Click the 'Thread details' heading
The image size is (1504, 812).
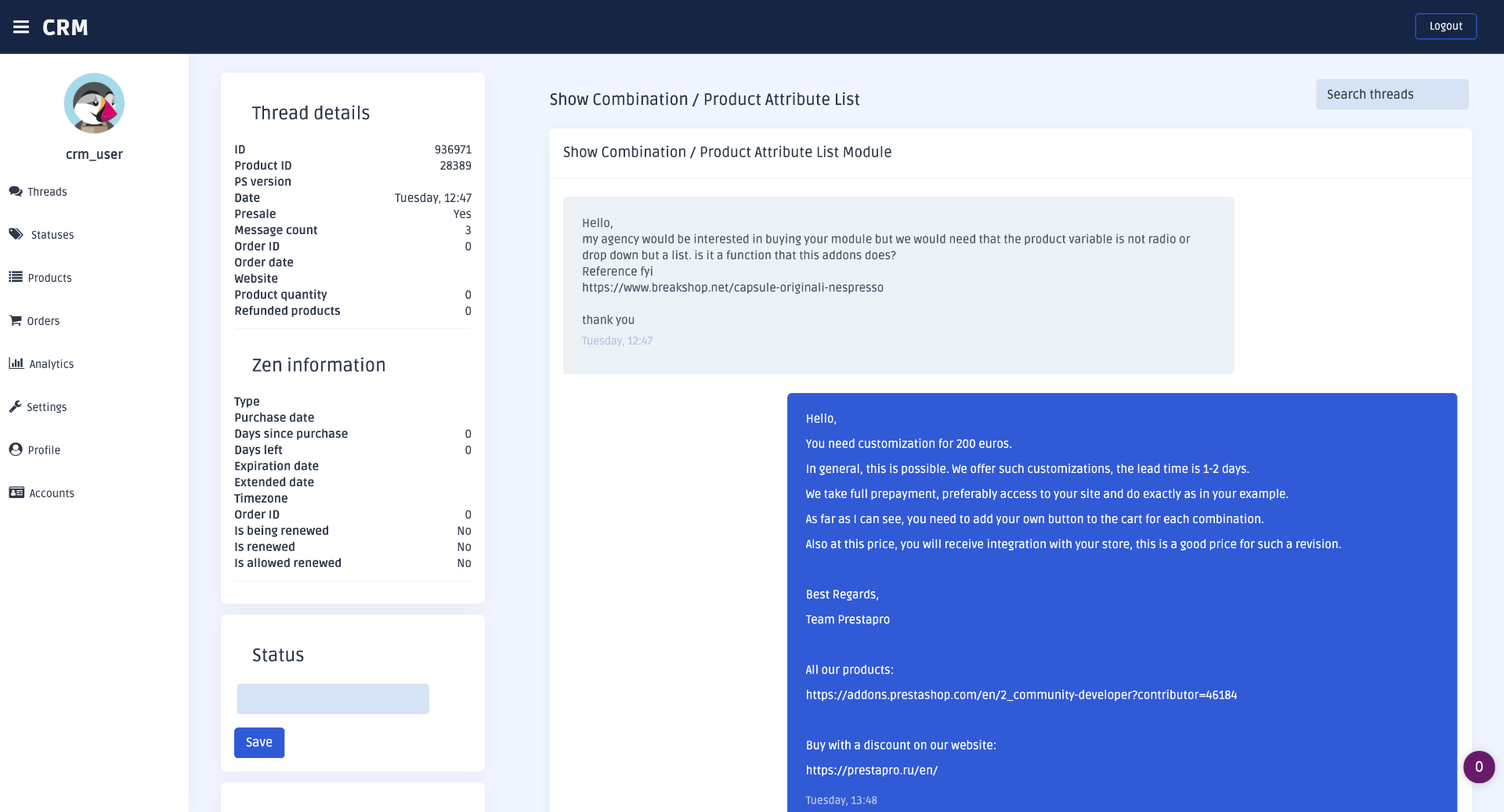[311, 113]
